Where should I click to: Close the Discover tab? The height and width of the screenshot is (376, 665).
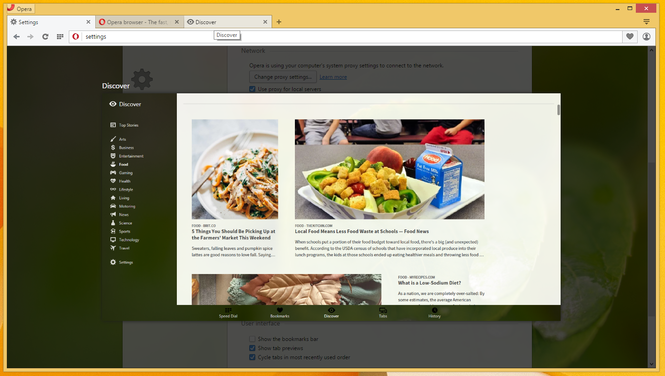(x=265, y=22)
